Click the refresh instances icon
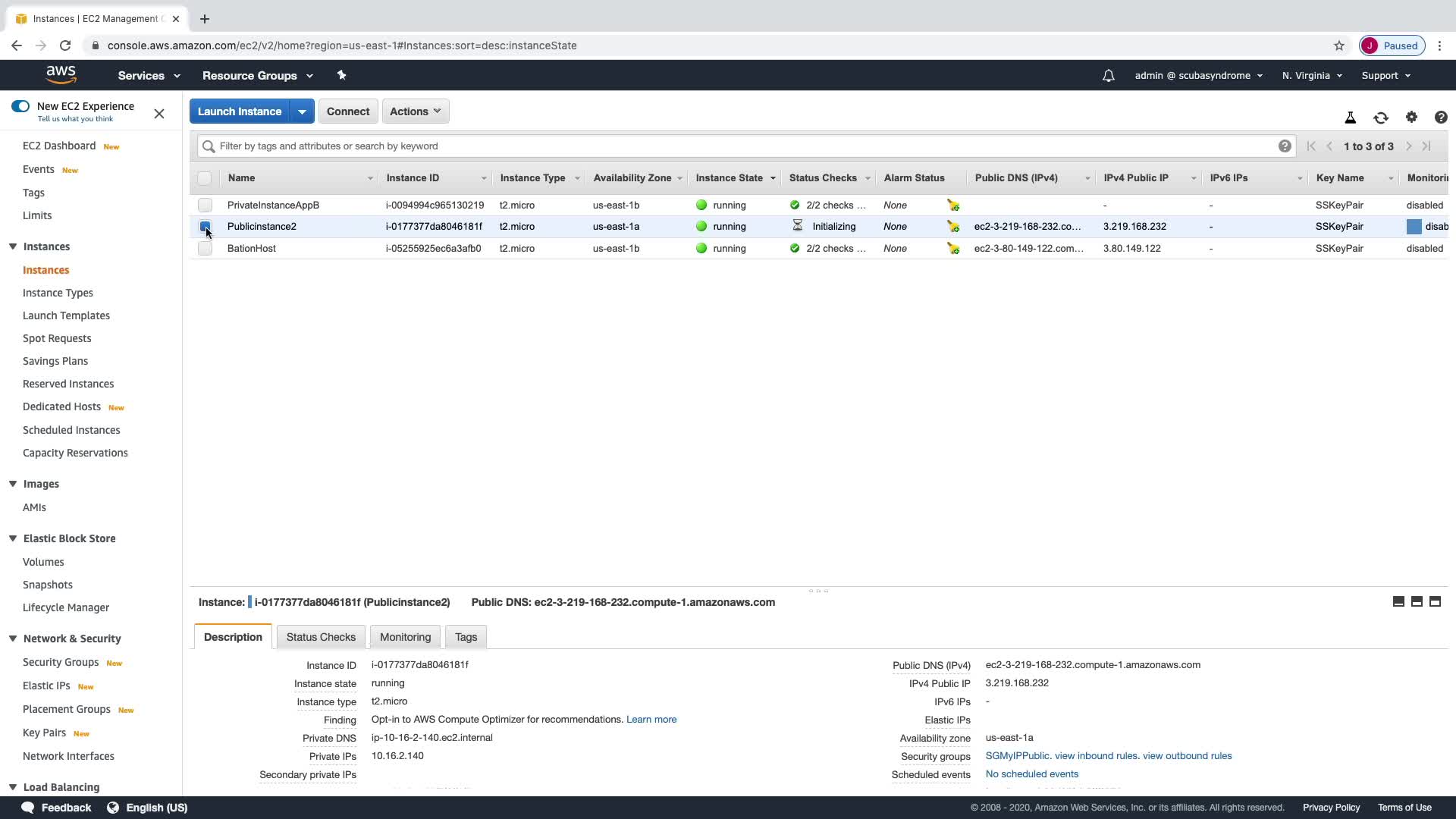The image size is (1456, 819). coord(1380,118)
